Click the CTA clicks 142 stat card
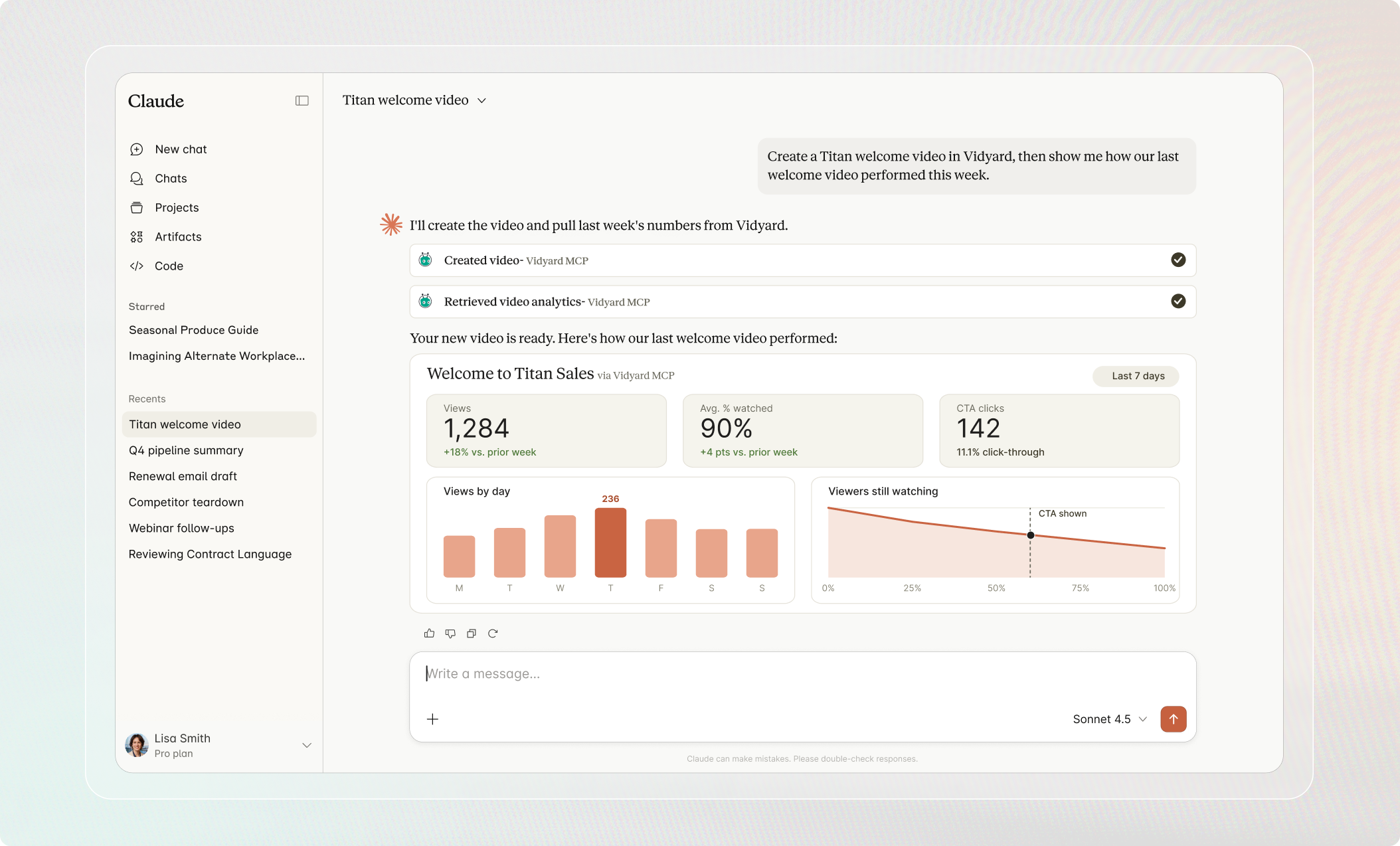 [x=1059, y=431]
